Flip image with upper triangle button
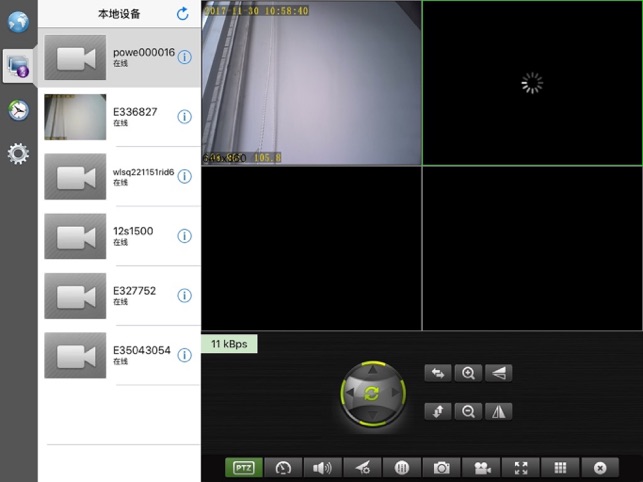The image size is (643, 482). [499, 373]
